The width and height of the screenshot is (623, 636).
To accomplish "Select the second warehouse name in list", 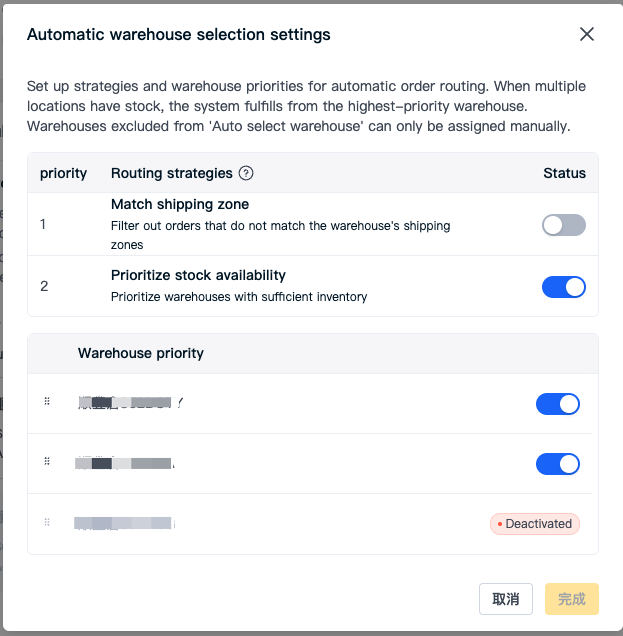I will 125,463.
